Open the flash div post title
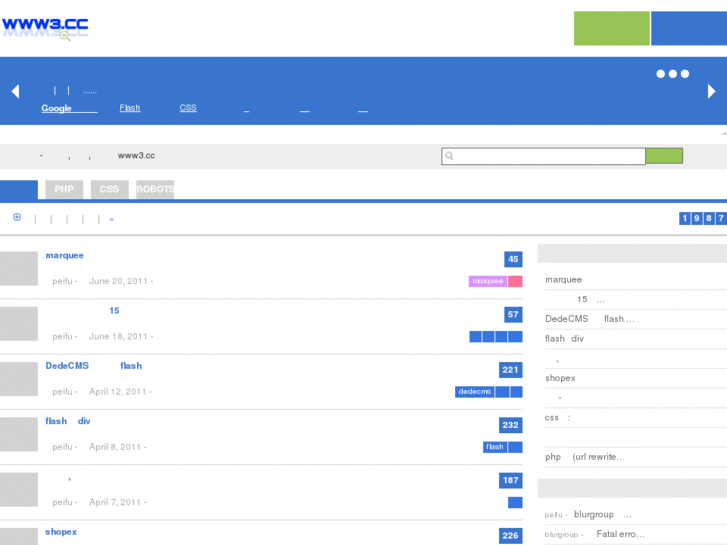This screenshot has width=727, height=545. [x=68, y=421]
